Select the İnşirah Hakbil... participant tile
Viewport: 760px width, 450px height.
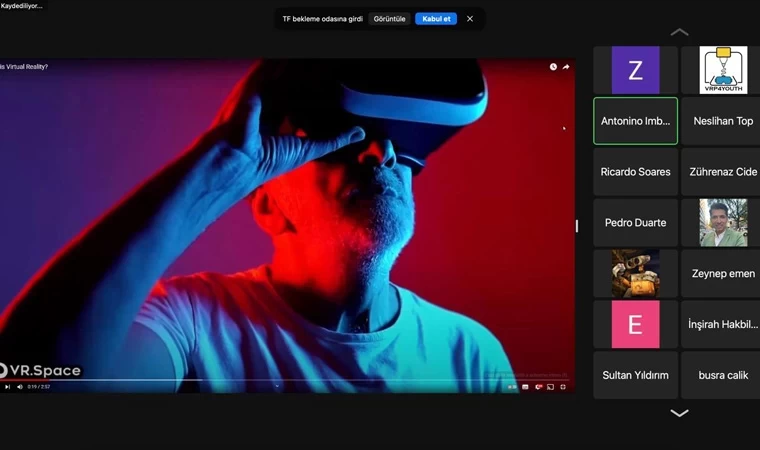[x=723, y=324]
